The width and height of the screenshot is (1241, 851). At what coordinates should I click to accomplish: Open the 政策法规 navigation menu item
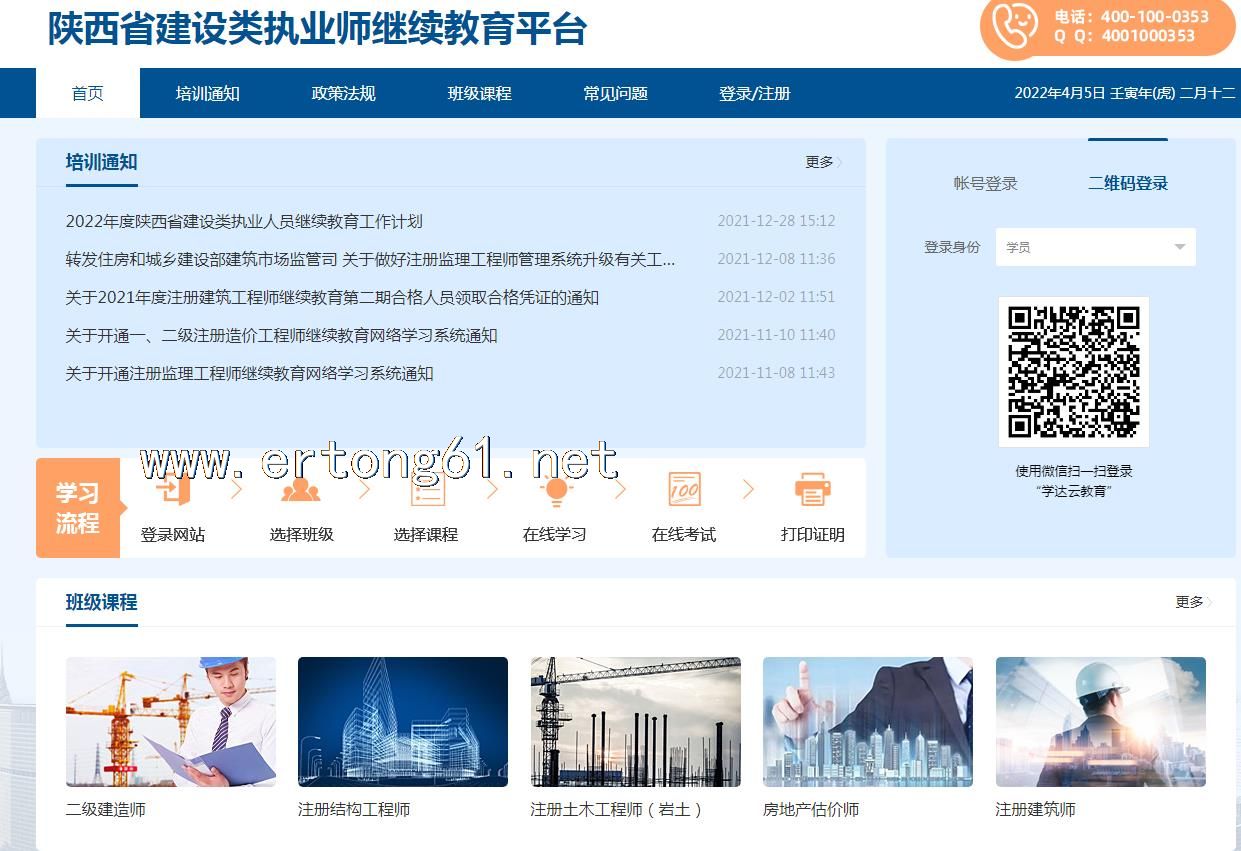(x=343, y=93)
